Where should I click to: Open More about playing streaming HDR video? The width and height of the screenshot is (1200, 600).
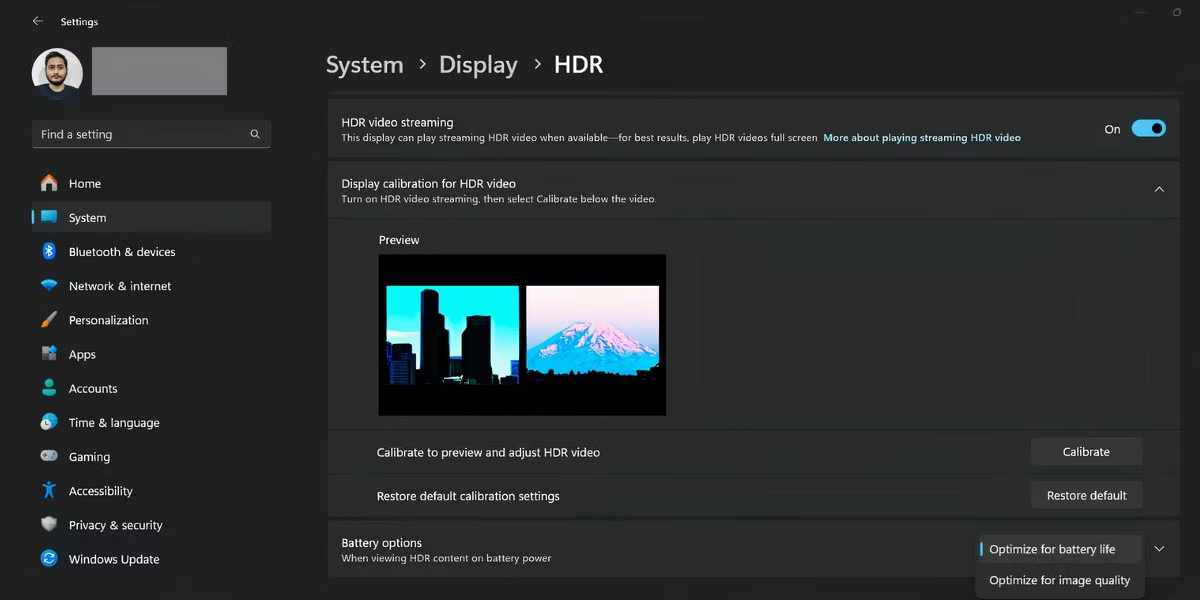pyautogui.click(x=921, y=137)
